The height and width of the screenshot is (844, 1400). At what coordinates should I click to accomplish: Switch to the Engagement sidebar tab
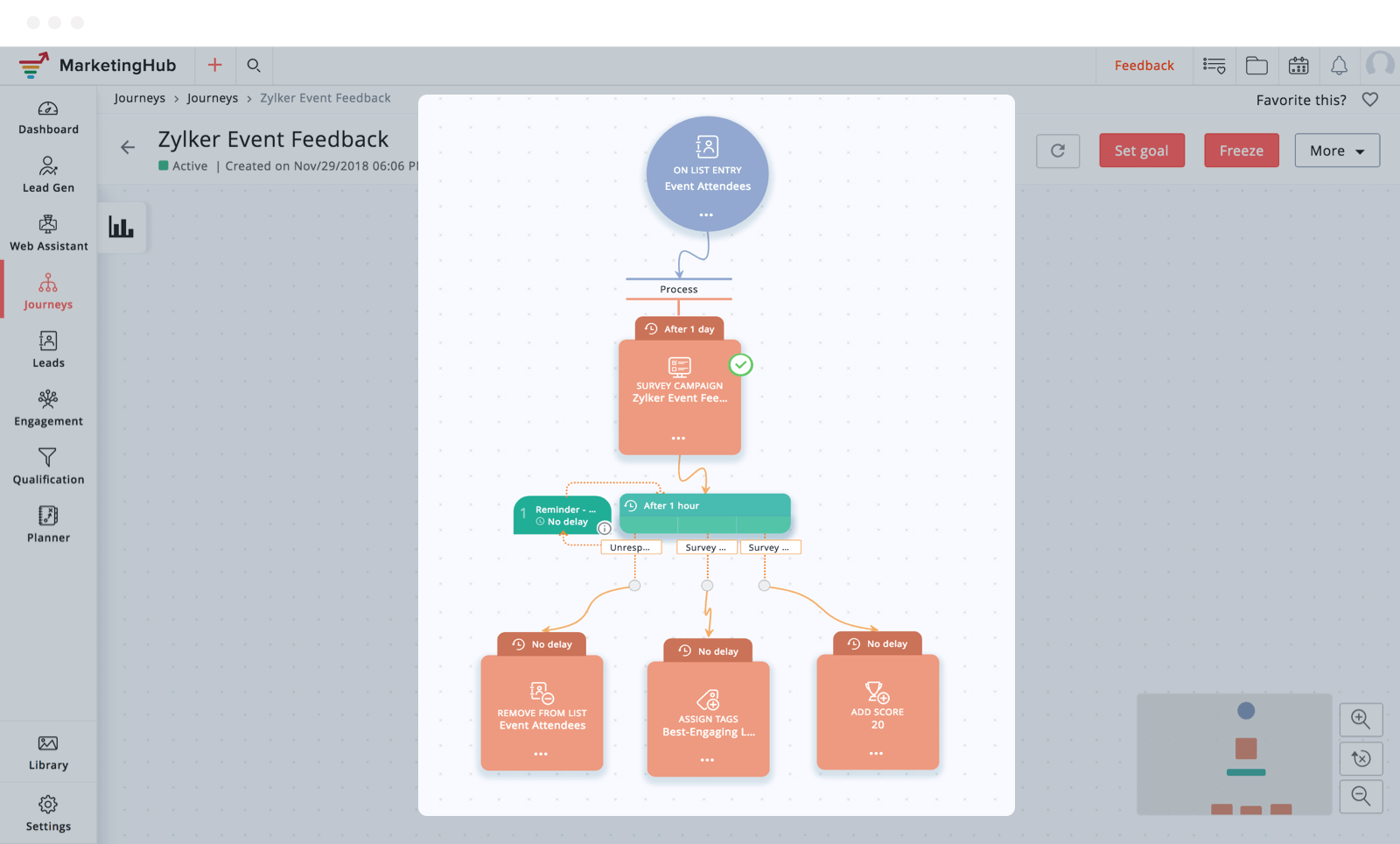48,409
